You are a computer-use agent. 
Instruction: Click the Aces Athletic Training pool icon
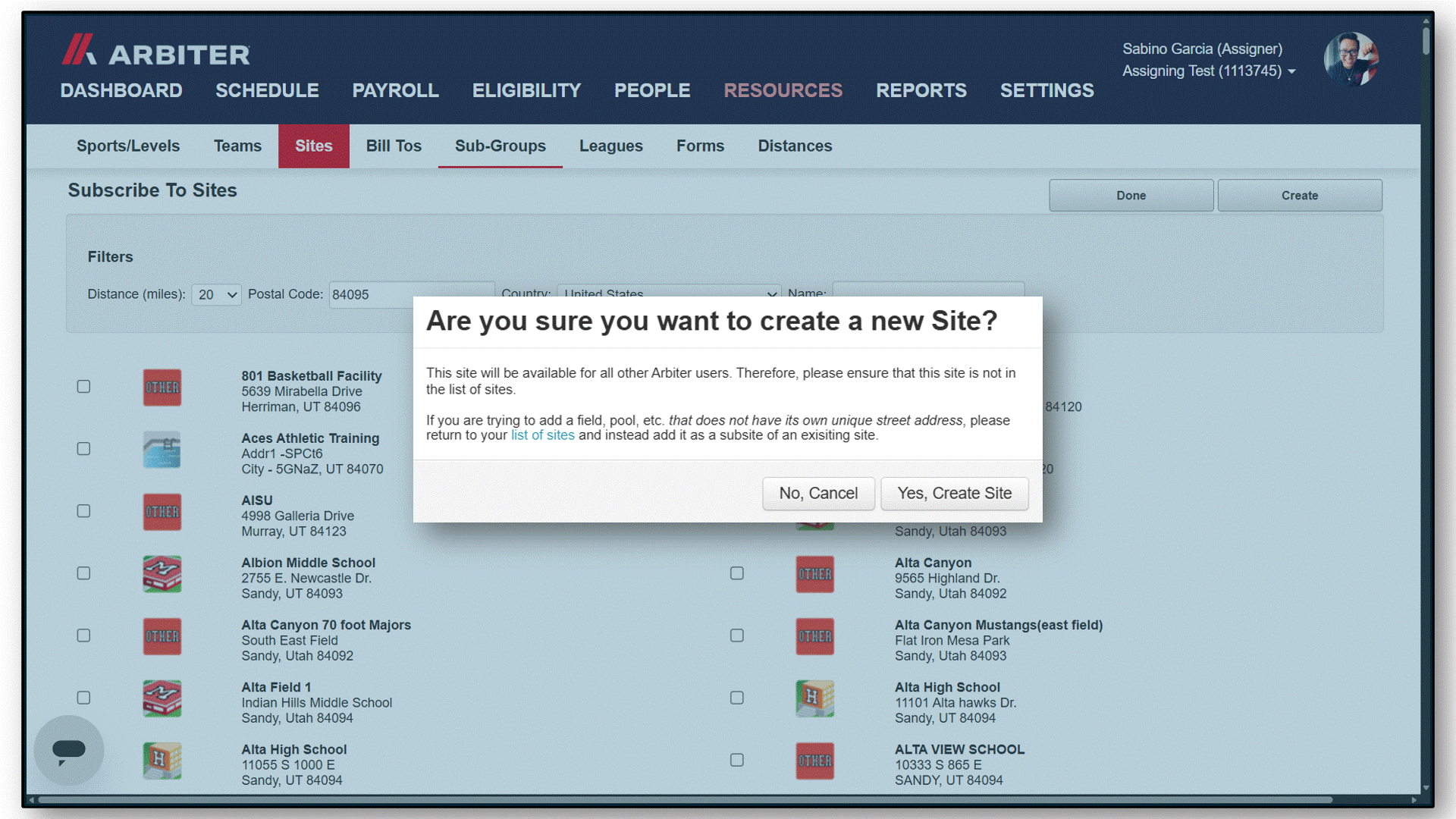coord(162,450)
